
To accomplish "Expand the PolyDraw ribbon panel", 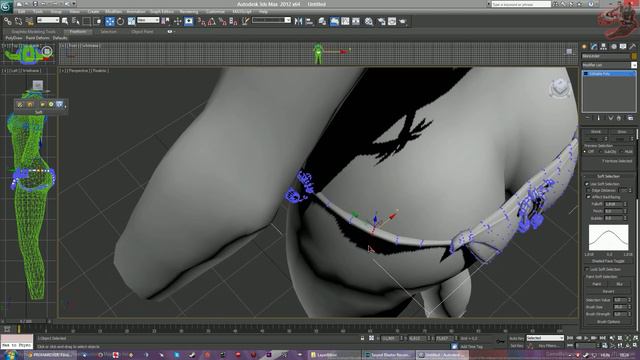I will point(14,38).
